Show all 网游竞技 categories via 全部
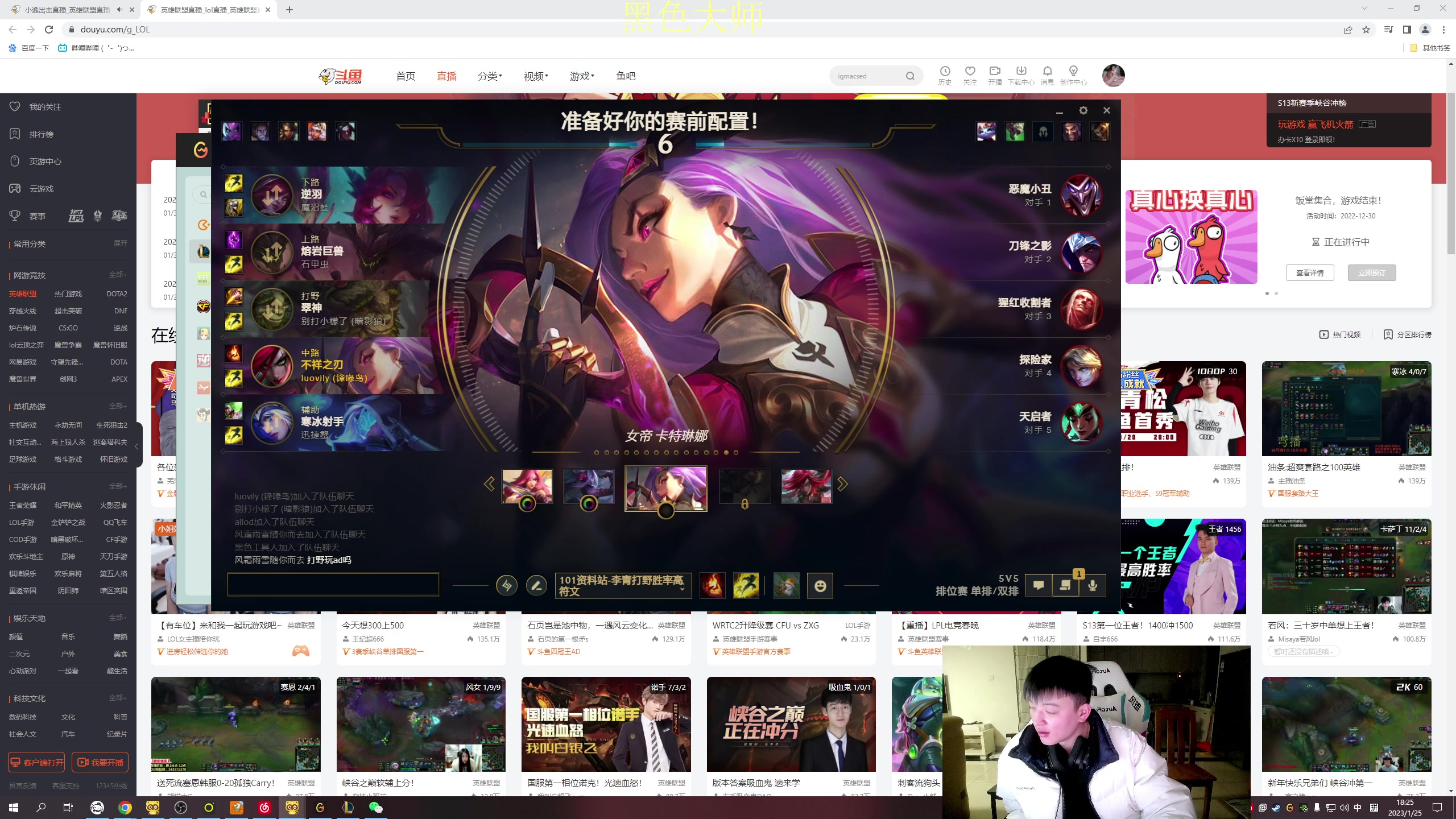This screenshot has height=819, width=1456. click(118, 275)
